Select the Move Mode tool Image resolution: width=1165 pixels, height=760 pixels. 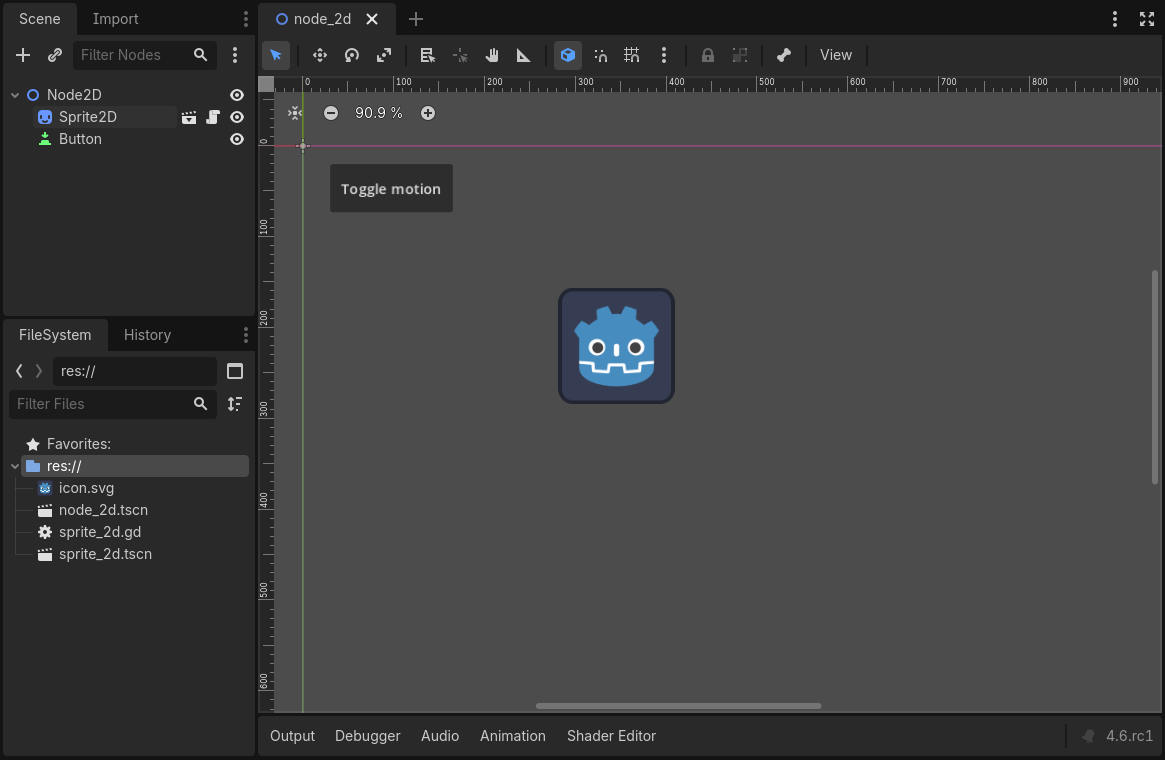click(320, 55)
